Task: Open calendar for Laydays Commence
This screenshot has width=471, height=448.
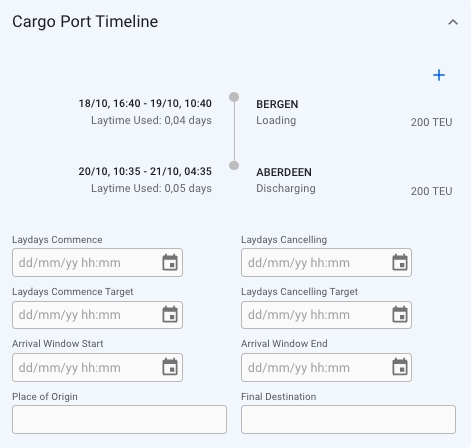Action: [170, 262]
